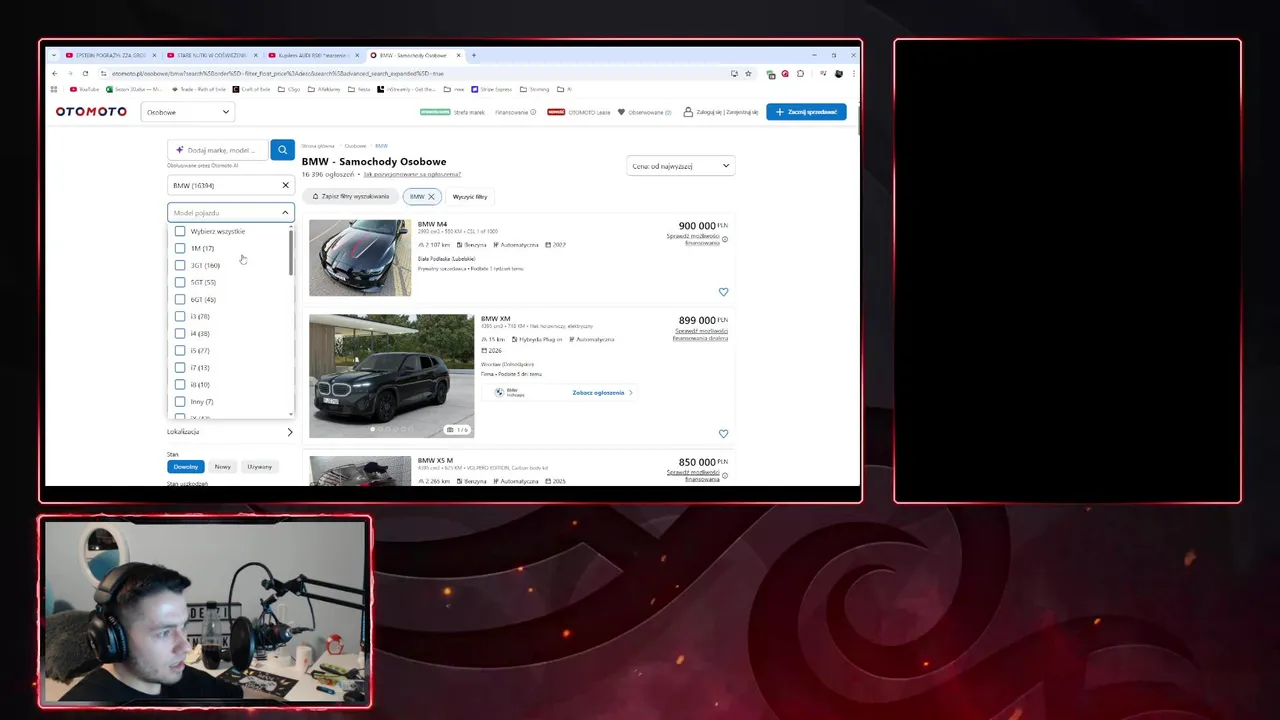Switch to the Kupiłem AUDI RS6 tab
Image resolution: width=1280 pixels, height=720 pixels.
[x=313, y=55]
